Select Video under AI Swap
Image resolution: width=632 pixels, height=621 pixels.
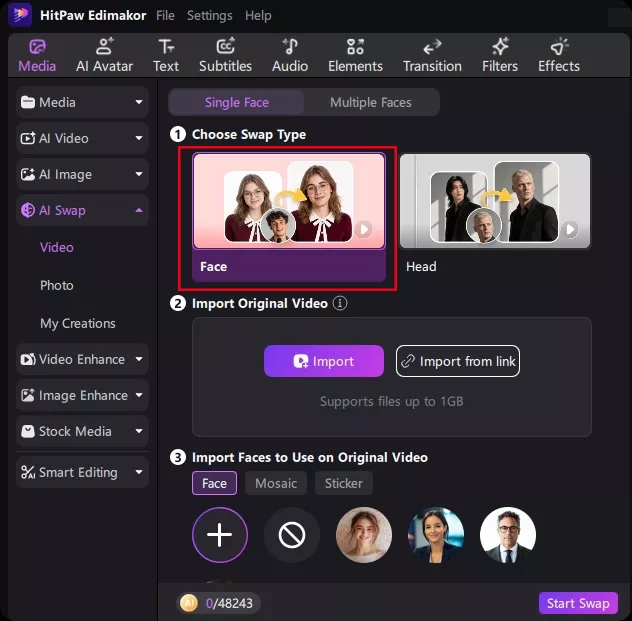(57, 247)
